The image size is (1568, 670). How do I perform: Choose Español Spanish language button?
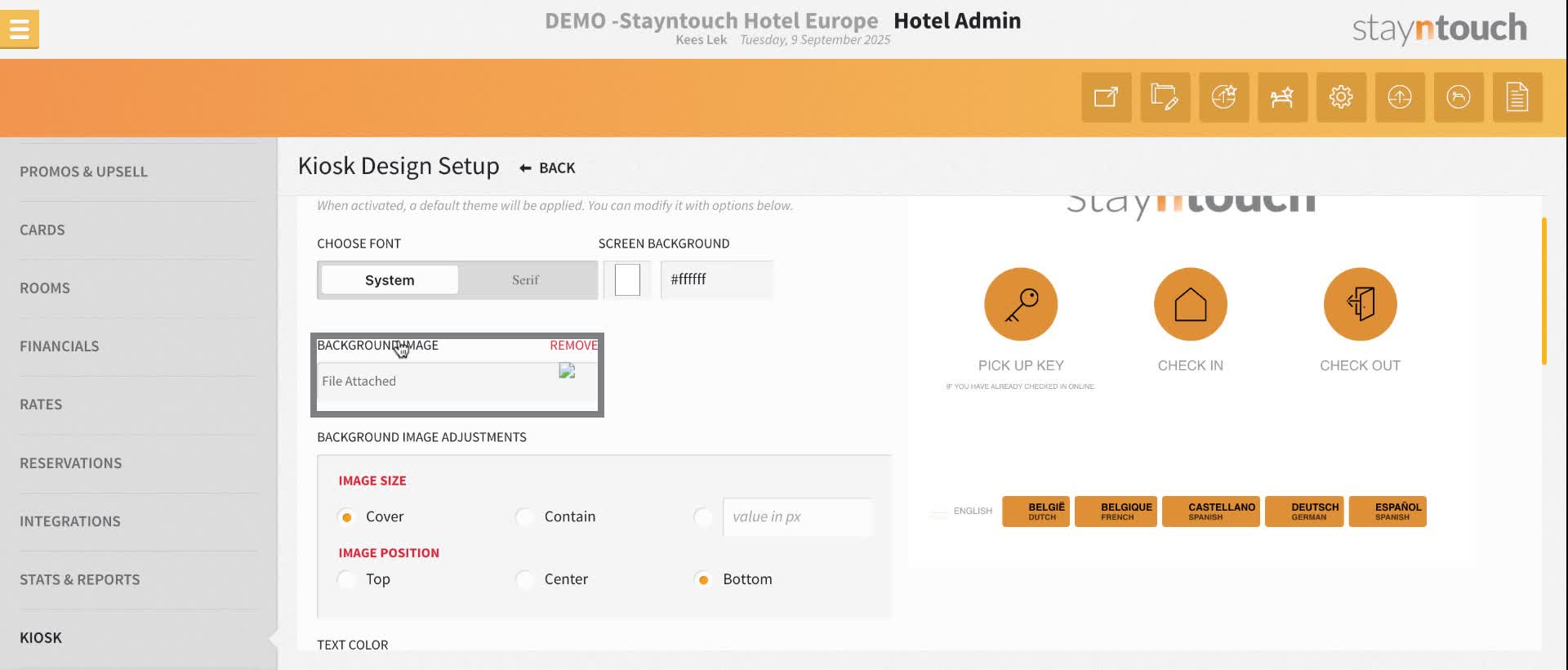[x=1388, y=511]
